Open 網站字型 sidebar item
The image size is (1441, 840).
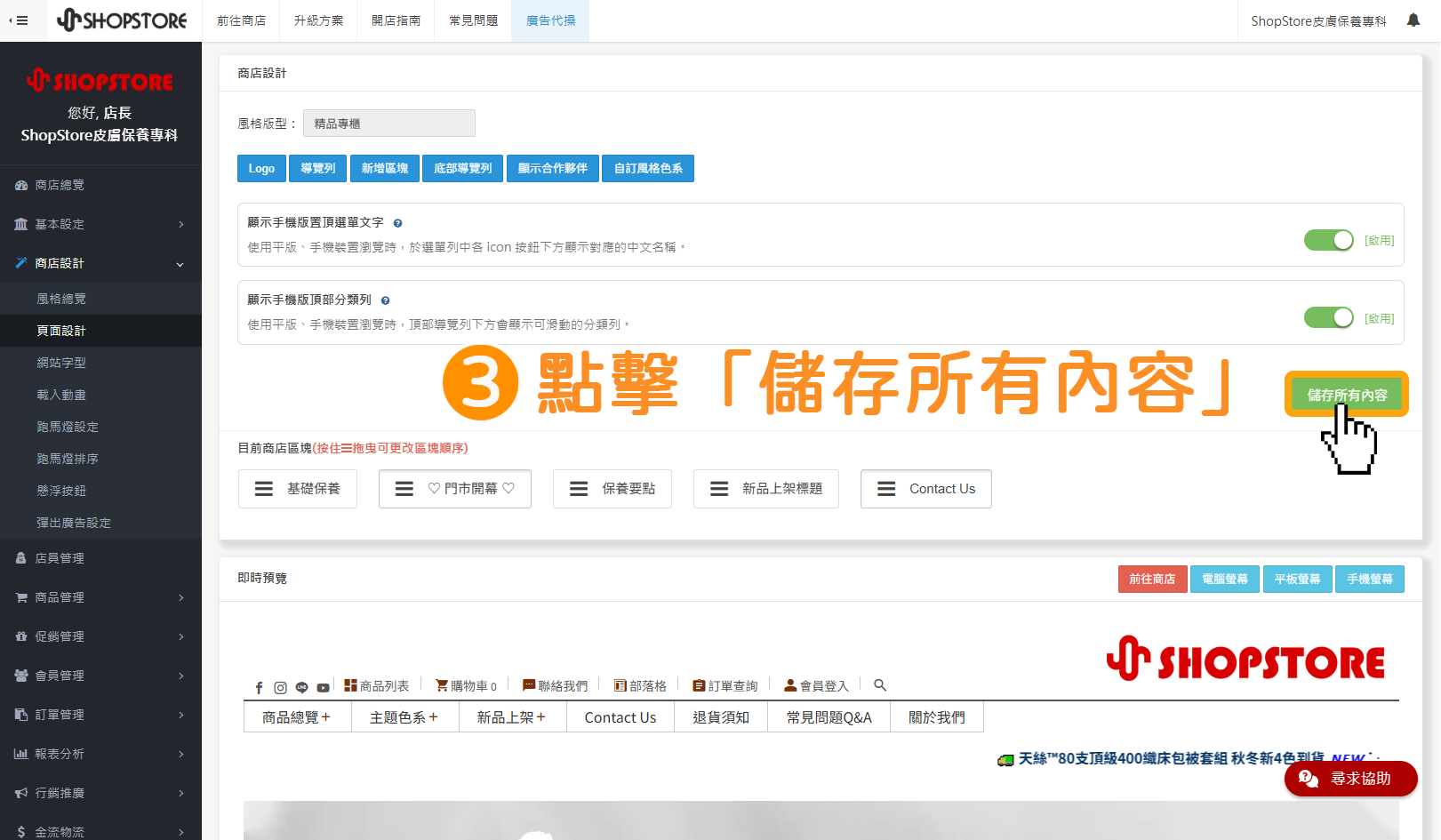click(x=100, y=363)
